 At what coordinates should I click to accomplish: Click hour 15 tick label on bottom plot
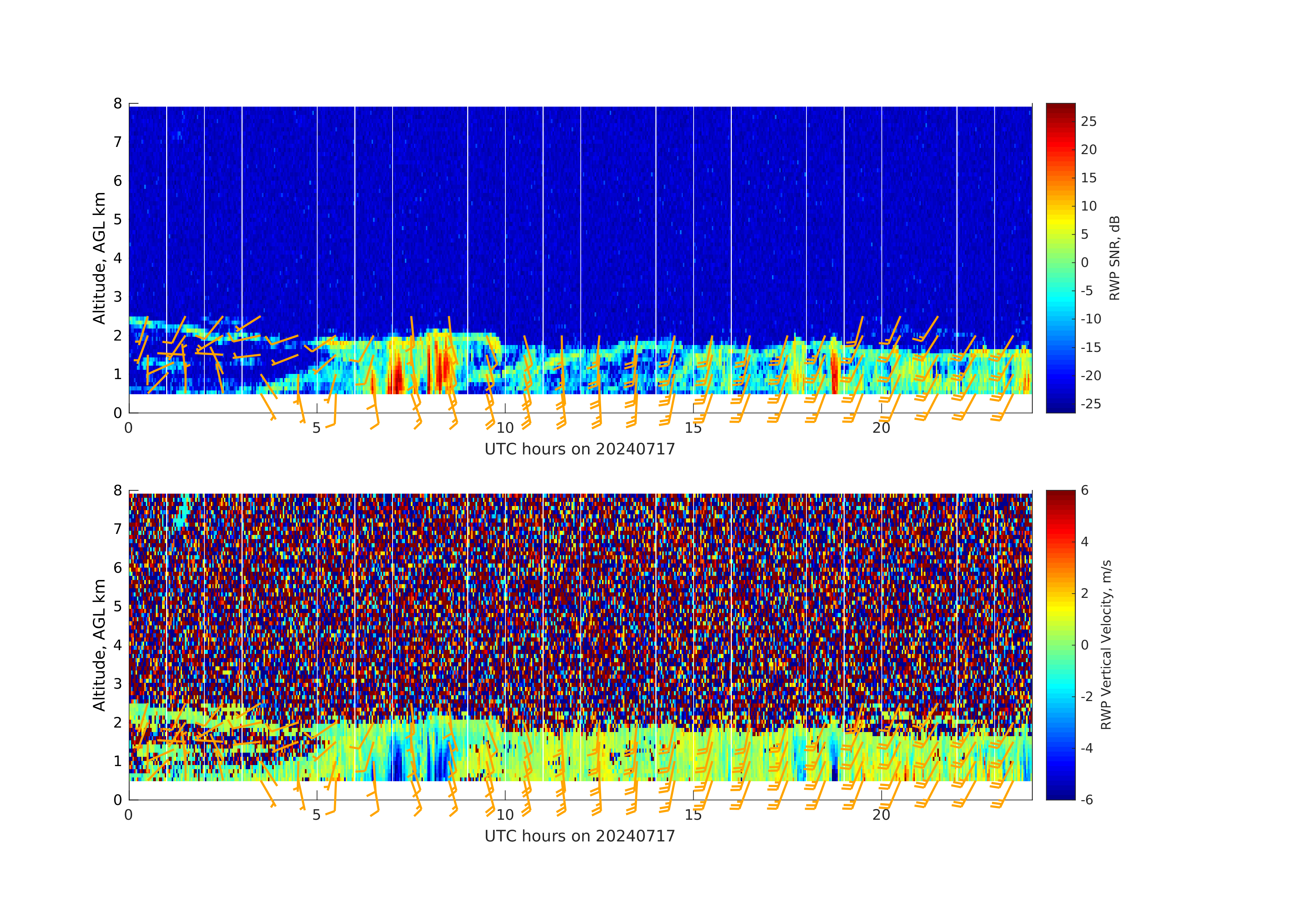pos(693,815)
